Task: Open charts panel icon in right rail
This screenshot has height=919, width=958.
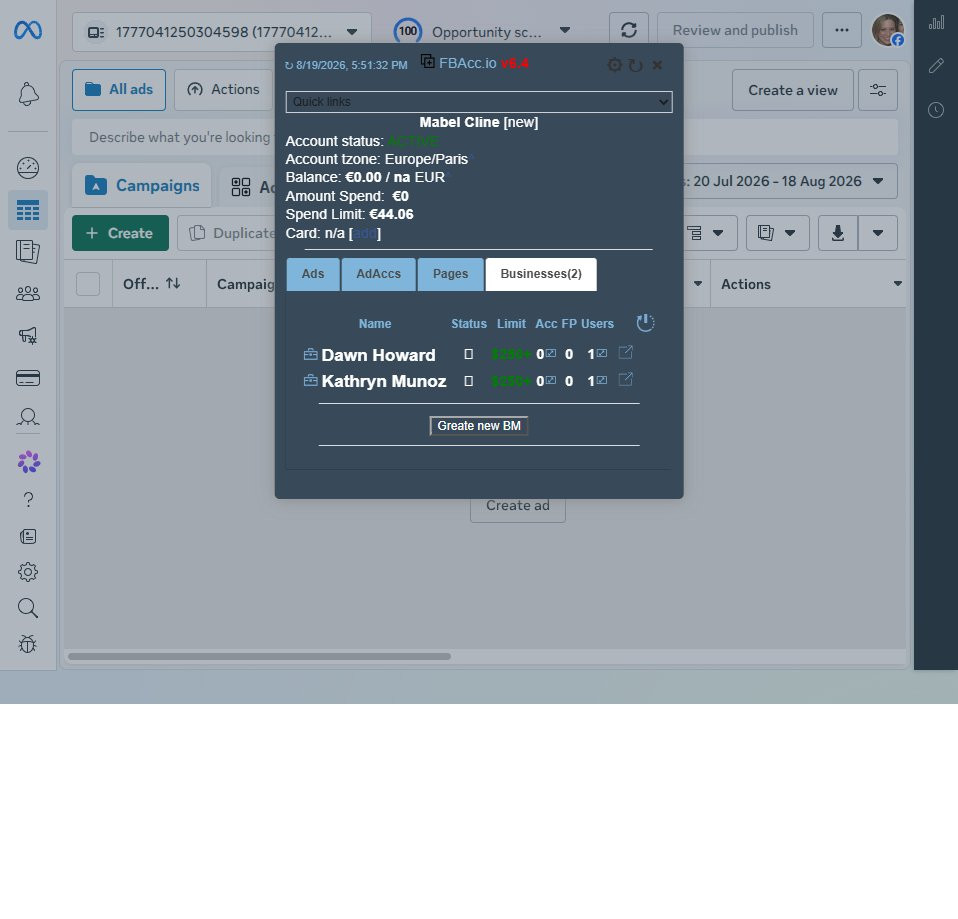Action: tap(936, 23)
